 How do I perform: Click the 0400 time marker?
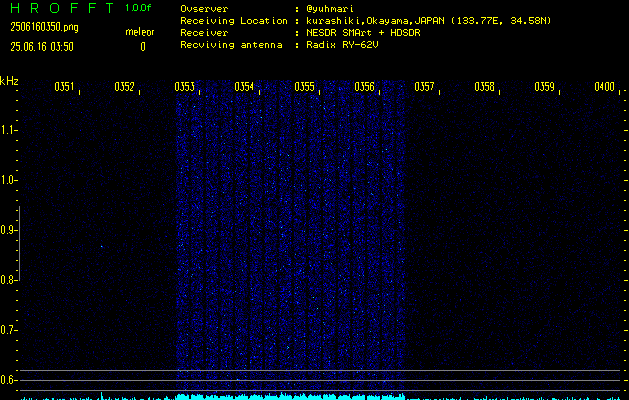point(605,87)
